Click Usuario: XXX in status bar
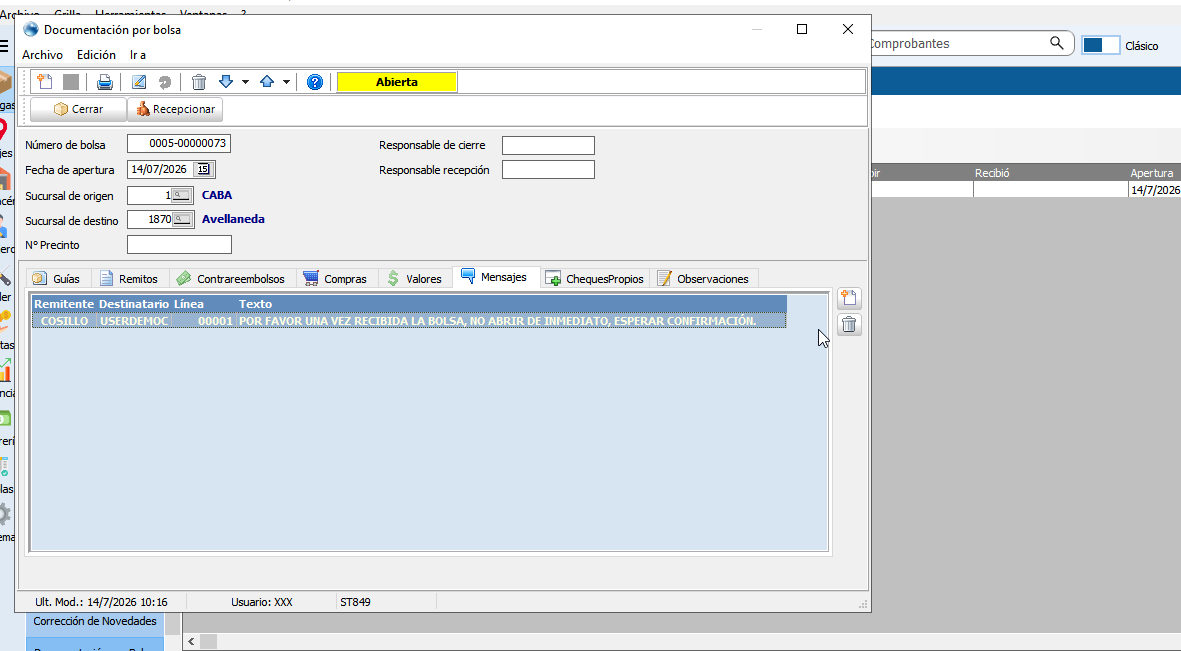Viewport: 1181px width, 651px height. coord(261,602)
